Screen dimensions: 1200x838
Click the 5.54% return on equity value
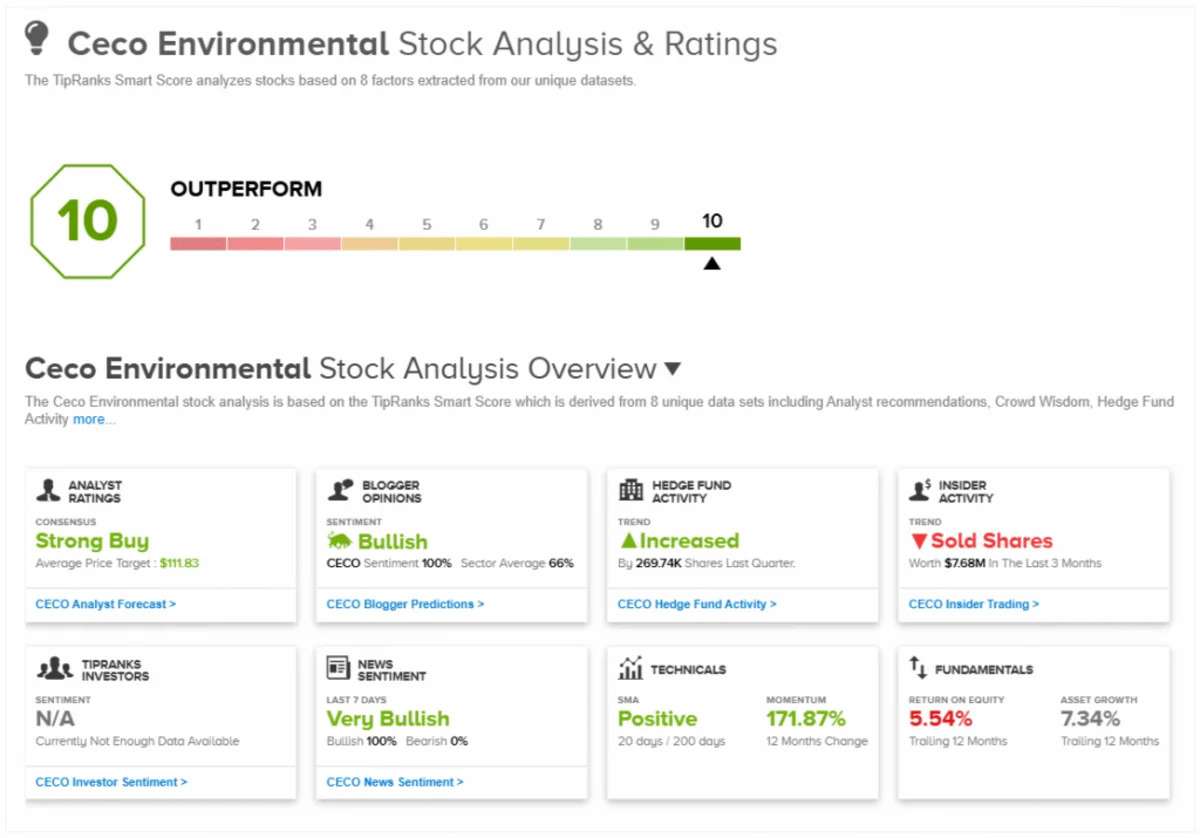pyautogui.click(x=940, y=719)
